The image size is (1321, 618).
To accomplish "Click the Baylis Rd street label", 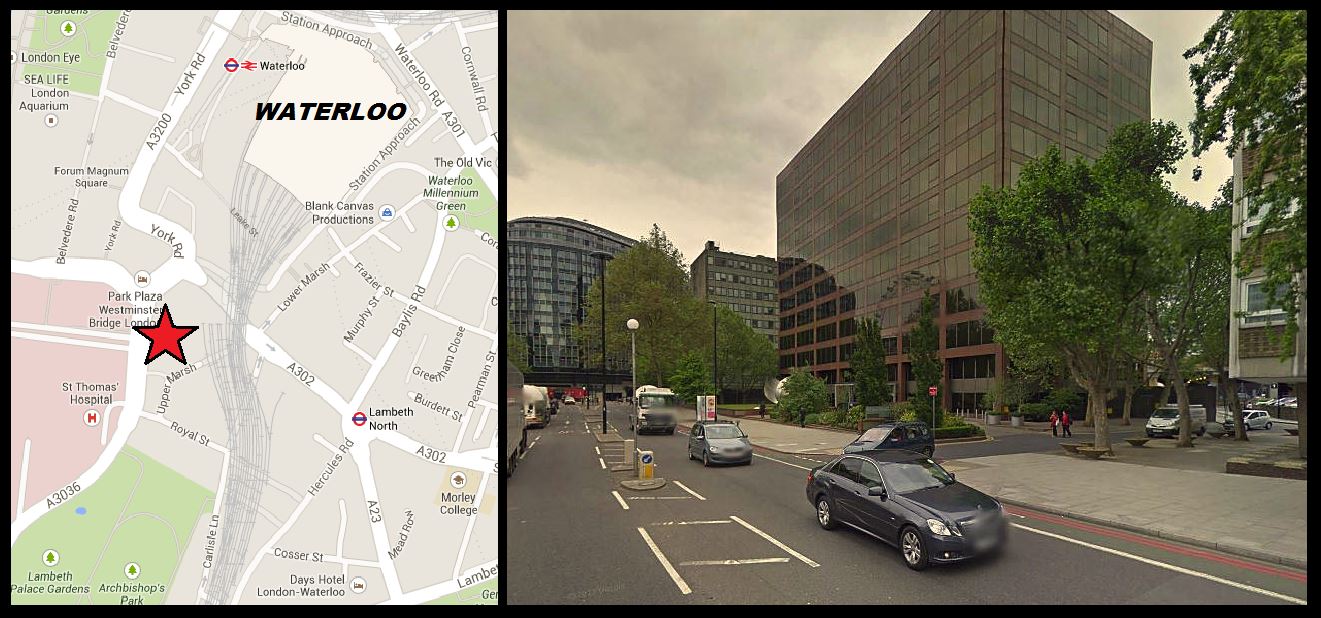I will pos(403,311).
